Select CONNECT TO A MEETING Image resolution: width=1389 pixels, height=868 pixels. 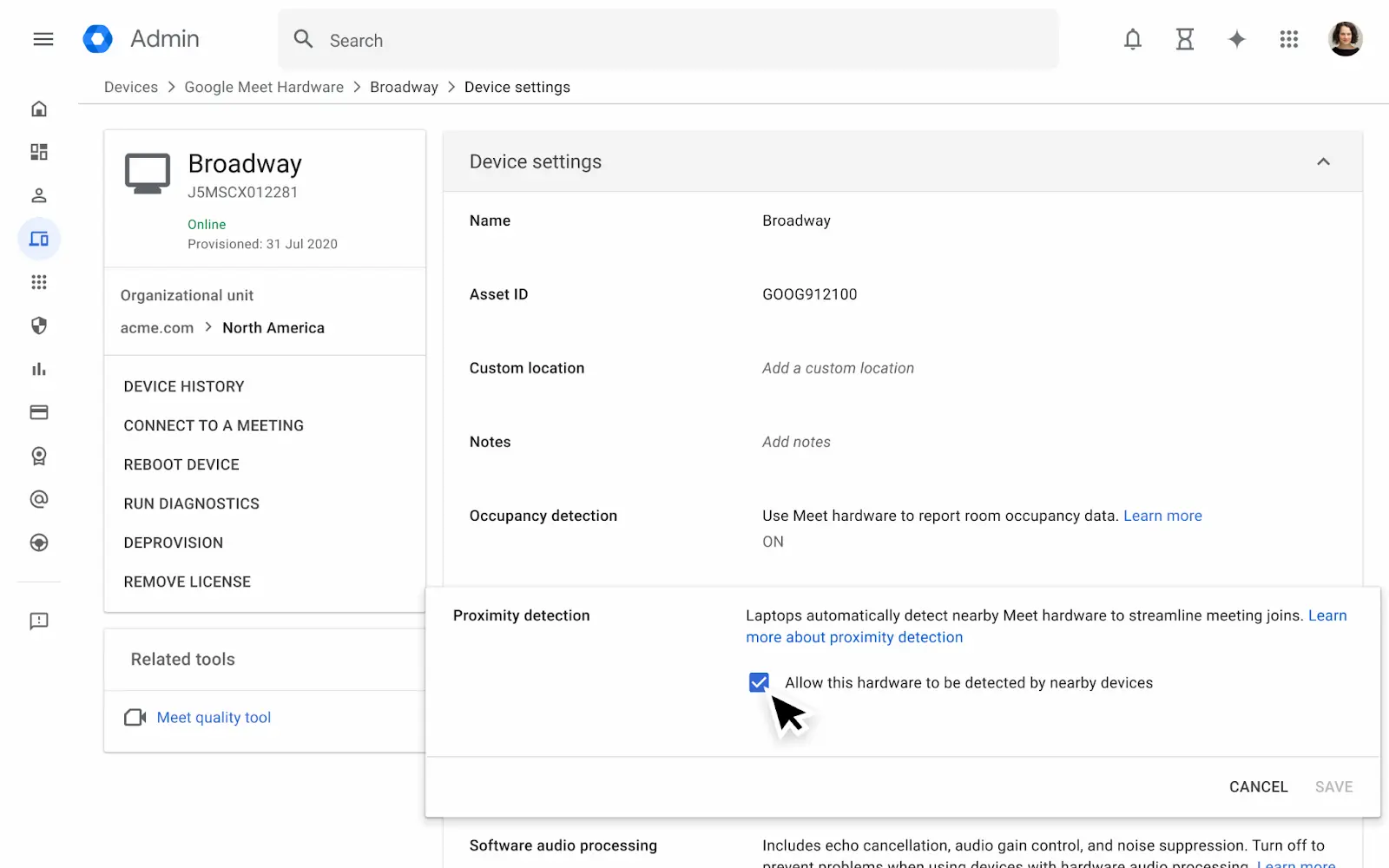214,425
